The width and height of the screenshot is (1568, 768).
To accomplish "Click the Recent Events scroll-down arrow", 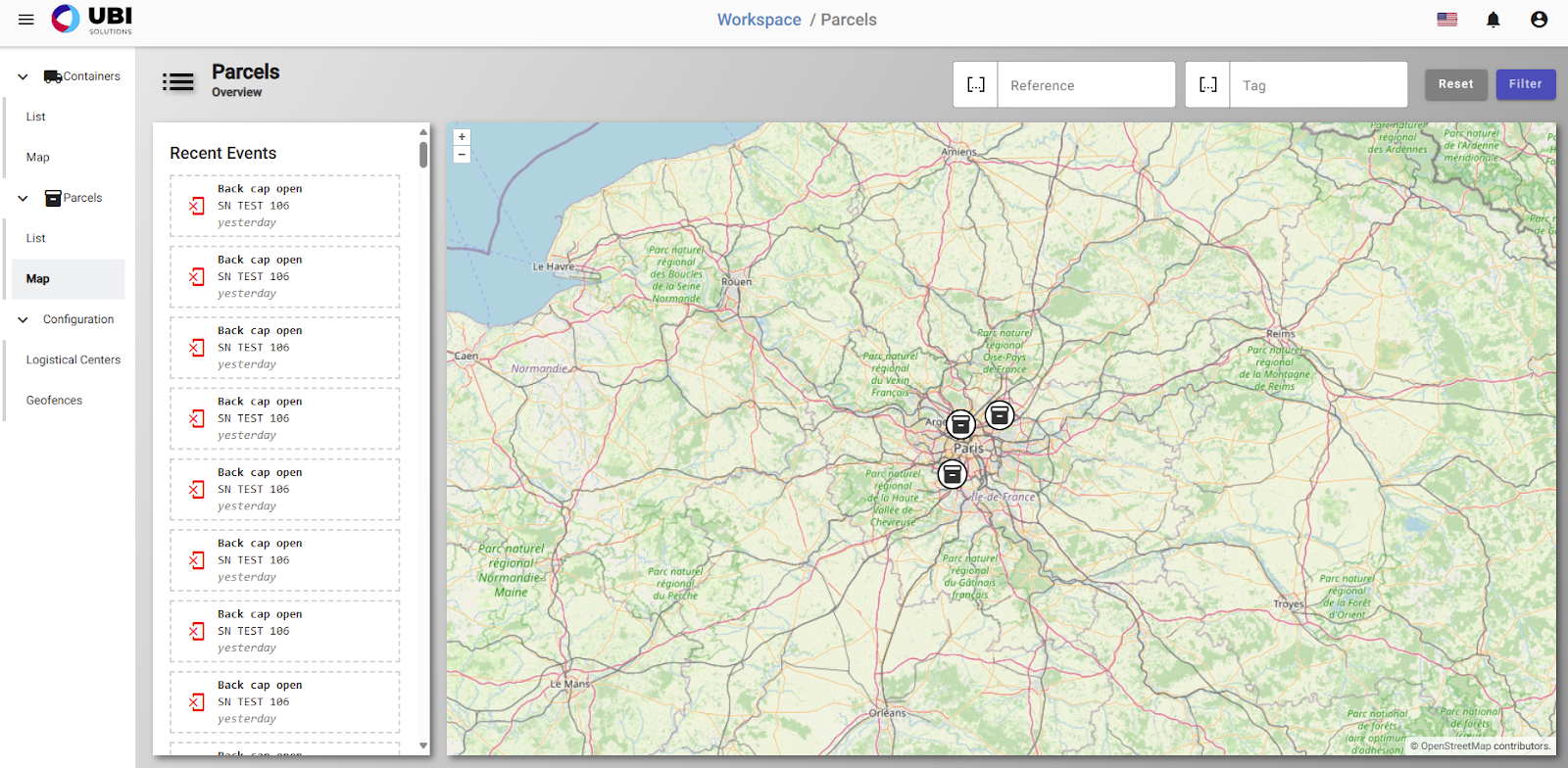I will coord(423,745).
